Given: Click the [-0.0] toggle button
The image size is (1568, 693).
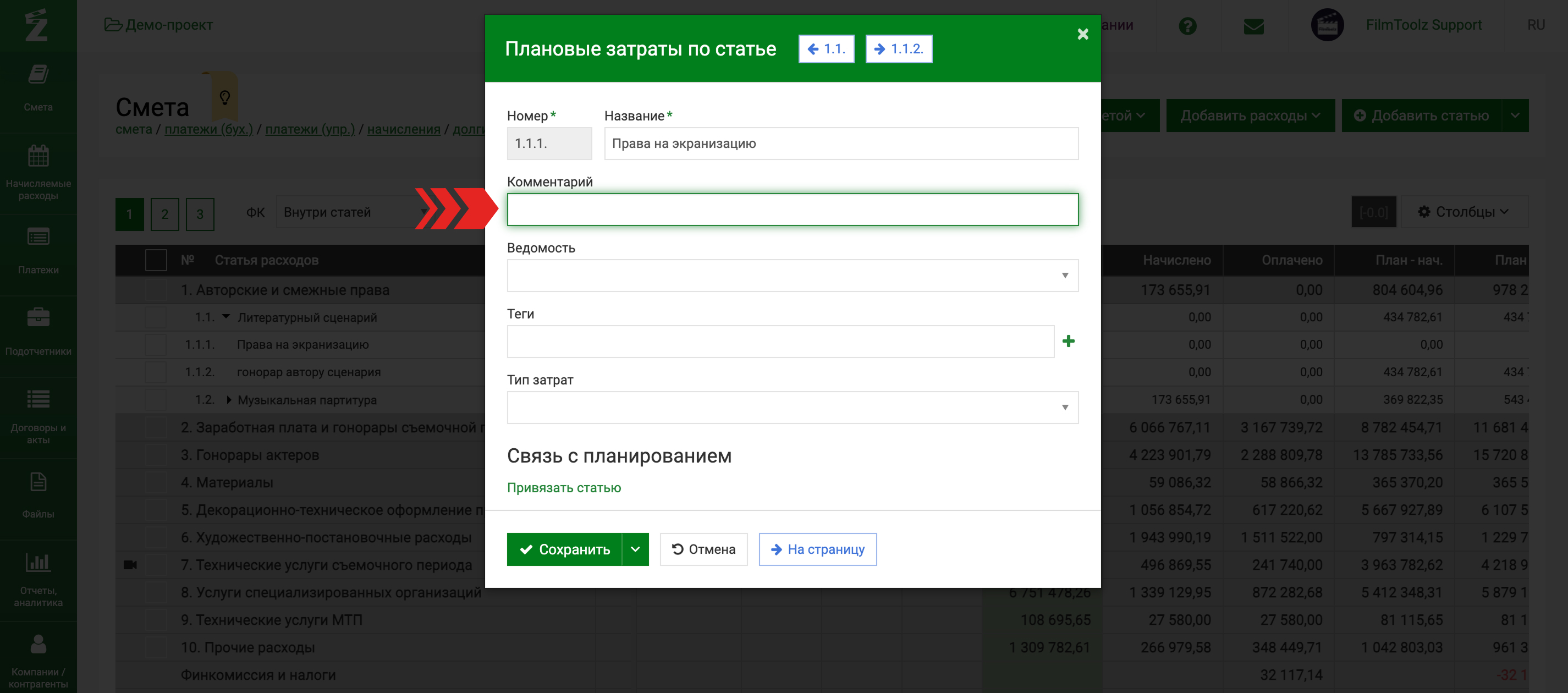Looking at the screenshot, I should [1373, 212].
